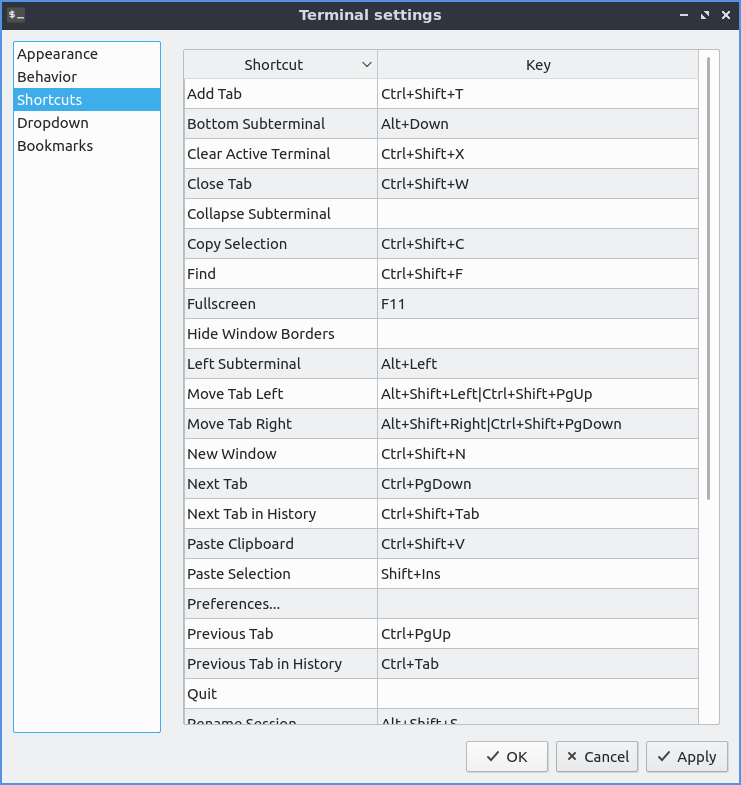Click the vertical scrollbar of the shortcuts table
This screenshot has height=785, width=741.
click(709, 280)
